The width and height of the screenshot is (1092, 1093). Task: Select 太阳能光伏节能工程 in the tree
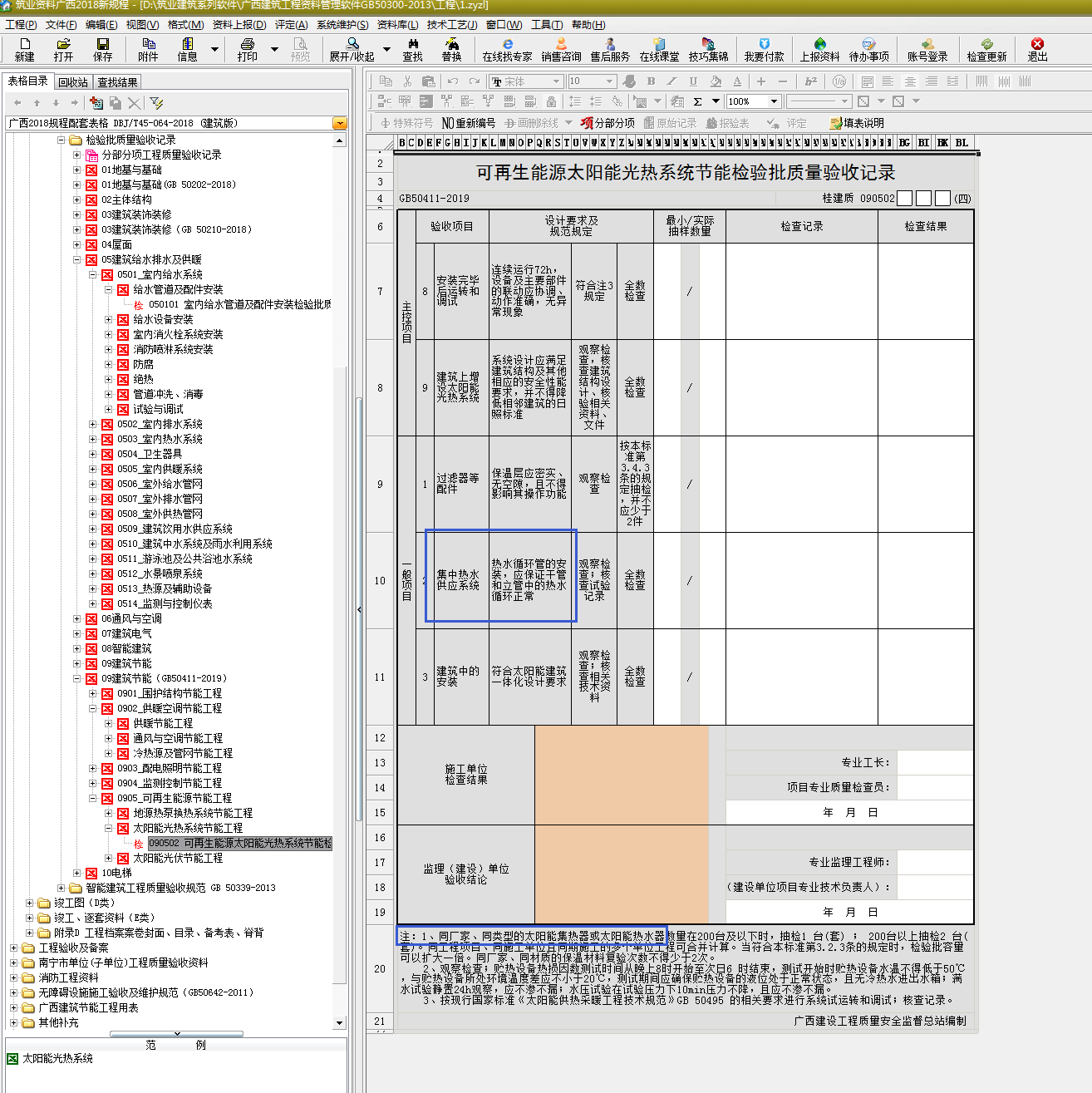point(178,858)
